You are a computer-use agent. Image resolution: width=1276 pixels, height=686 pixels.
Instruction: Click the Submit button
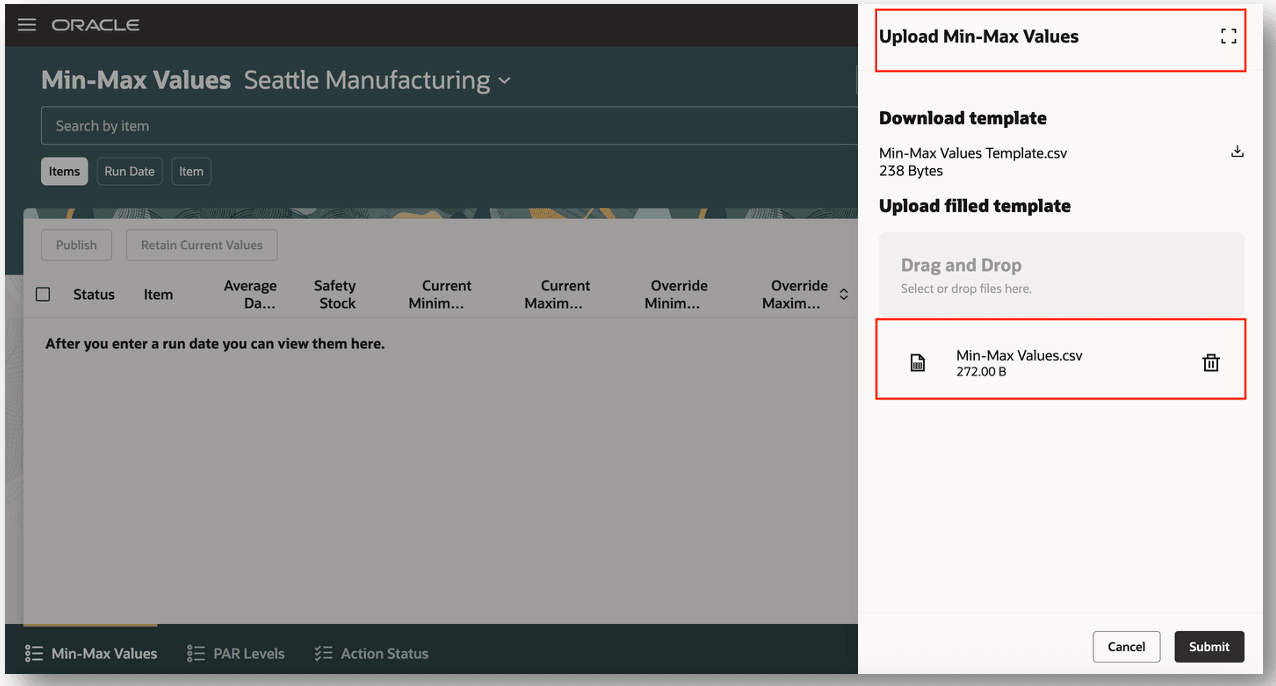click(x=1208, y=647)
